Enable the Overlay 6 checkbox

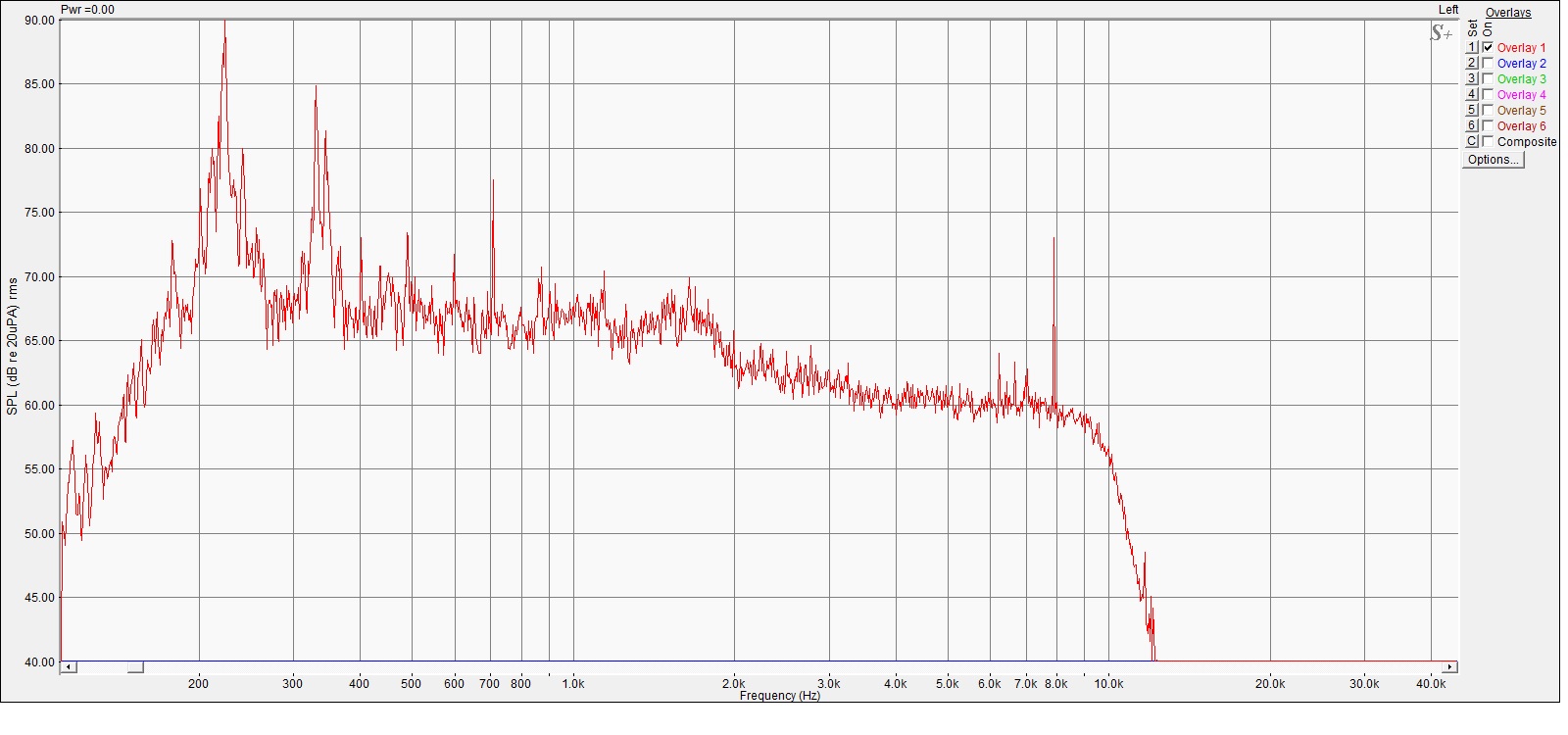(x=1488, y=125)
